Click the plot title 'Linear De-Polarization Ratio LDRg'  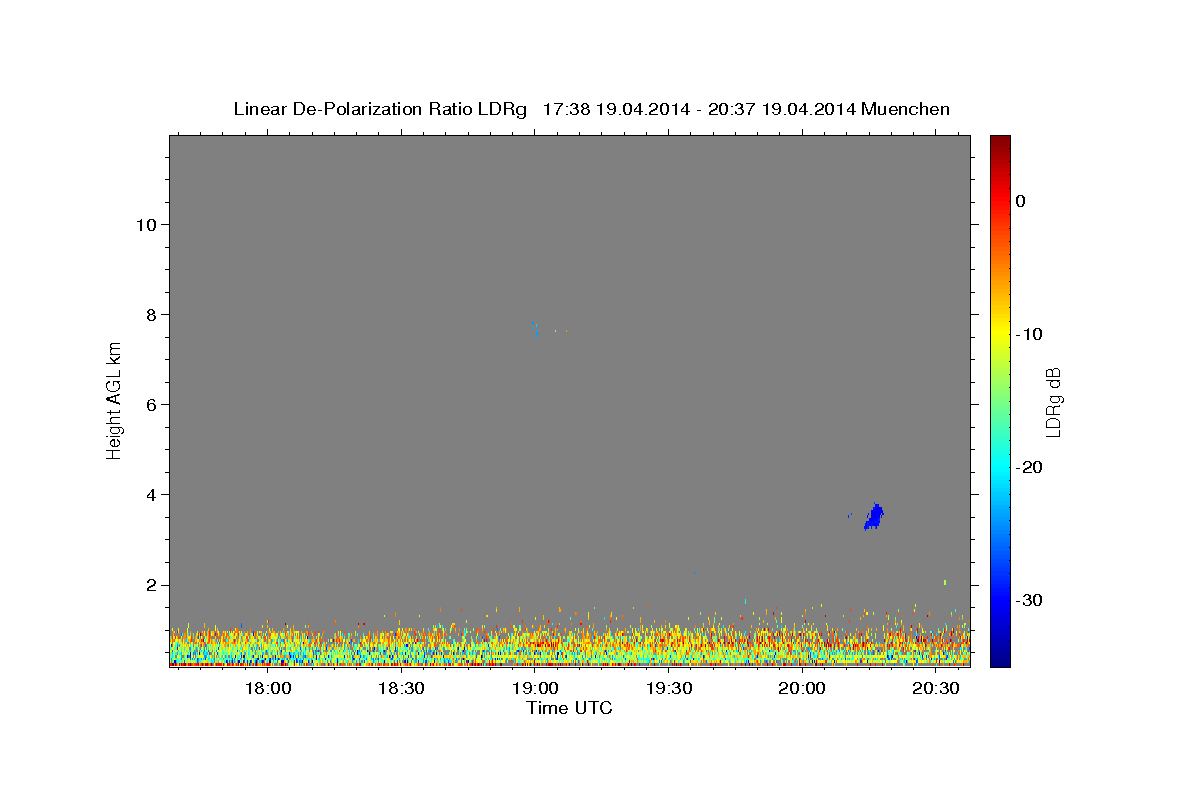[380, 109]
